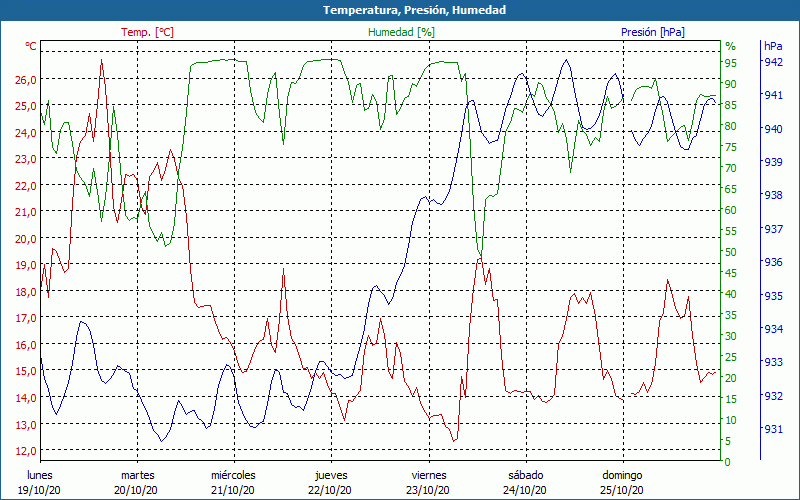The height and width of the screenshot is (500, 800).
Task: Click the 12,0 temperature axis value
Action: click(x=27, y=451)
